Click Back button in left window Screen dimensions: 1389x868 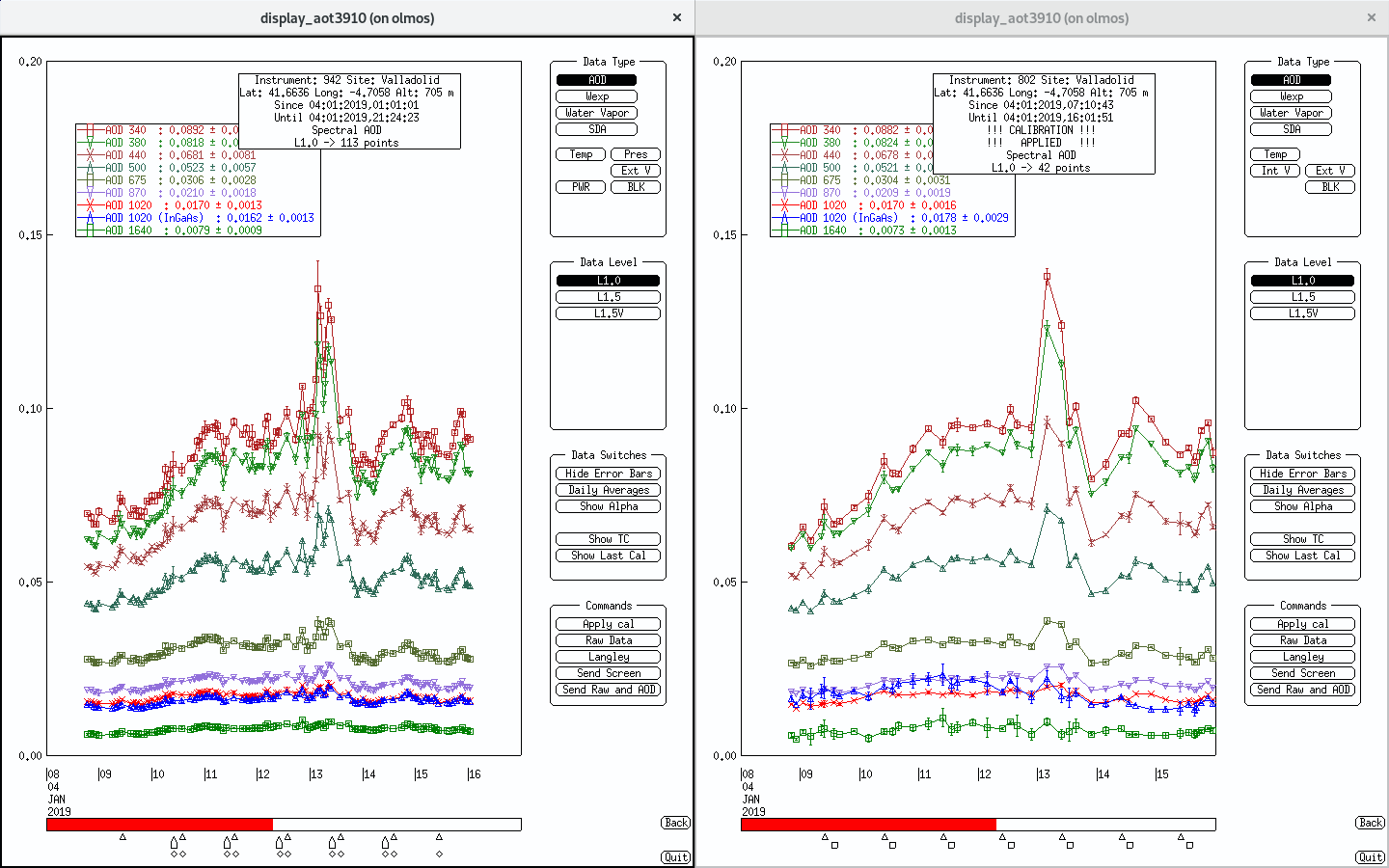tap(676, 823)
